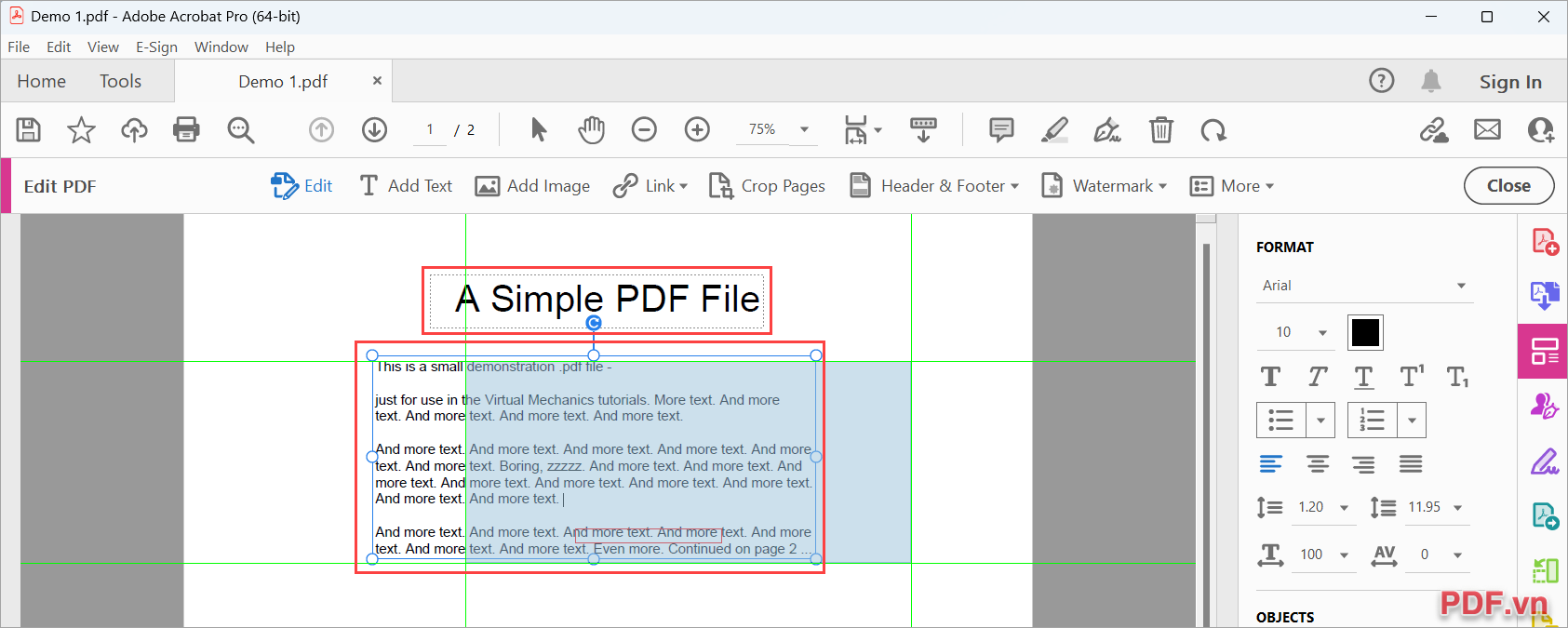The height and width of the screenshot is (628, 1568).
Task: Open line spacing 1.20 dropdown
Action: tap(1344, 508)
